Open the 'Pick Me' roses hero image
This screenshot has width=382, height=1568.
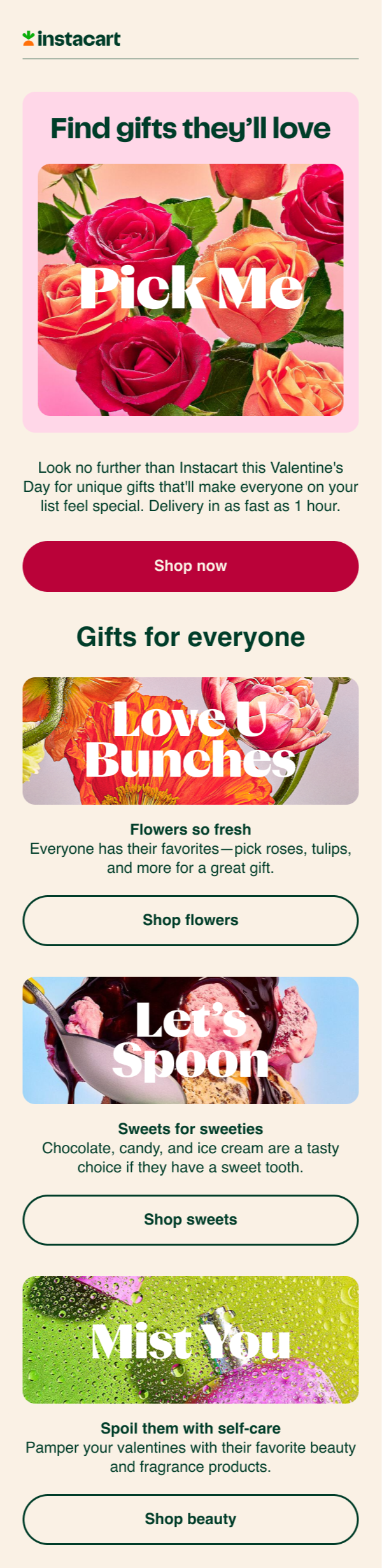point(190,290)
